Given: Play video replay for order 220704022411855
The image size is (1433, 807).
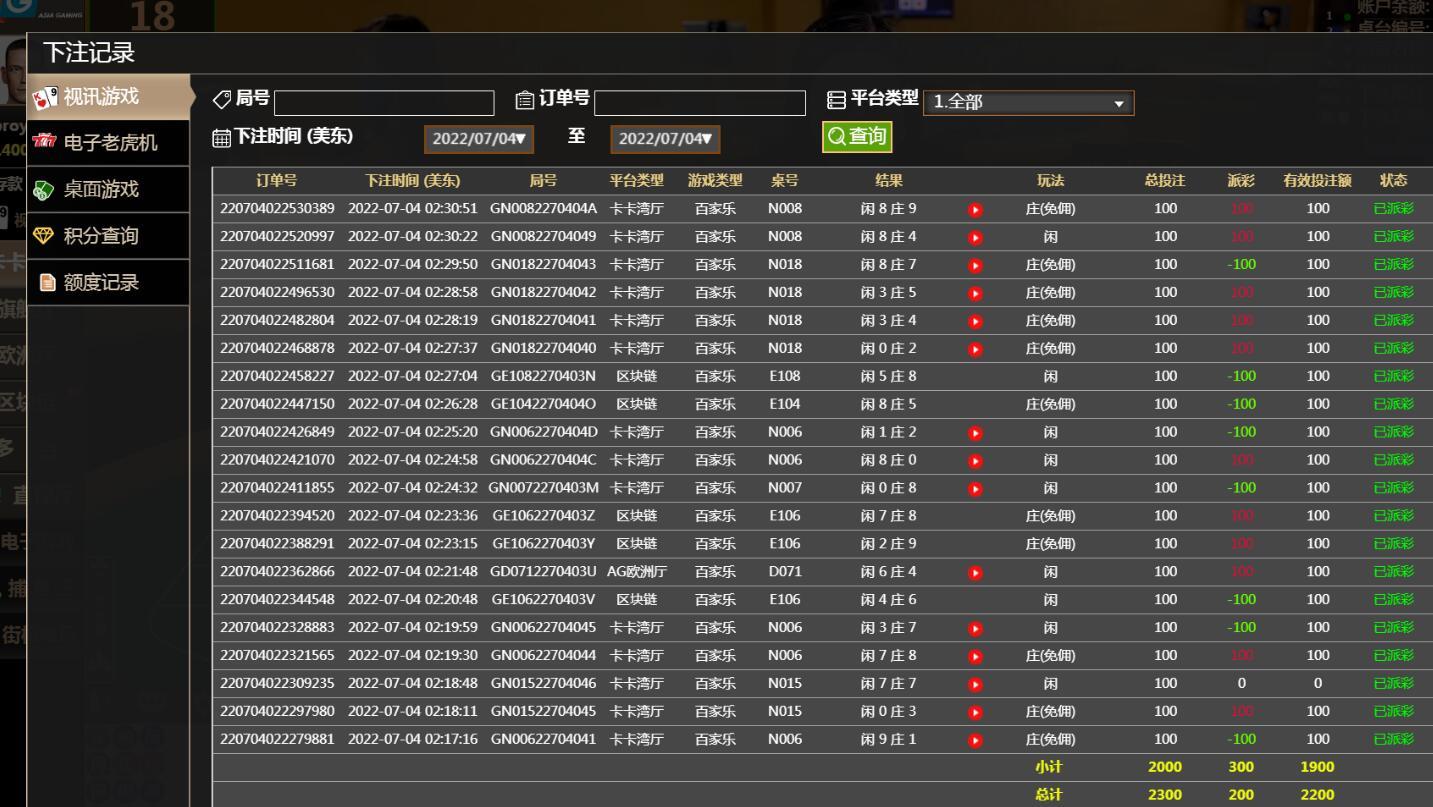Looking at the screenshot, I should tap(976, 490).
